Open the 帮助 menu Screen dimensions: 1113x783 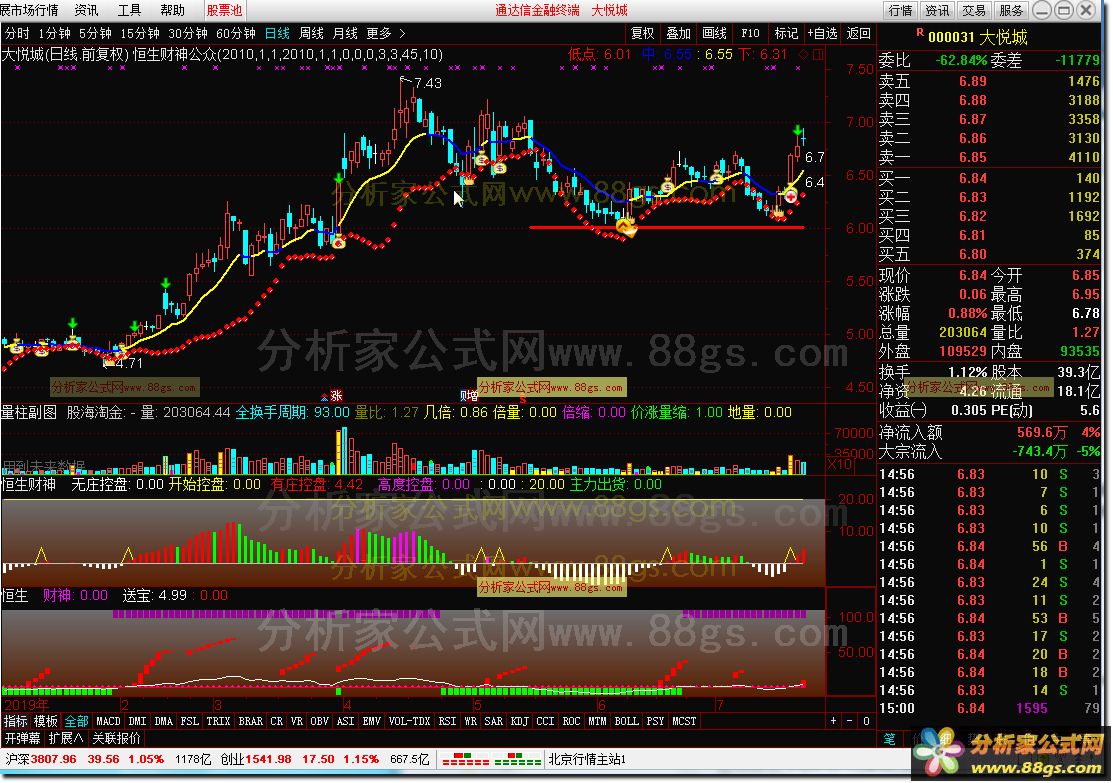[172, 10]
